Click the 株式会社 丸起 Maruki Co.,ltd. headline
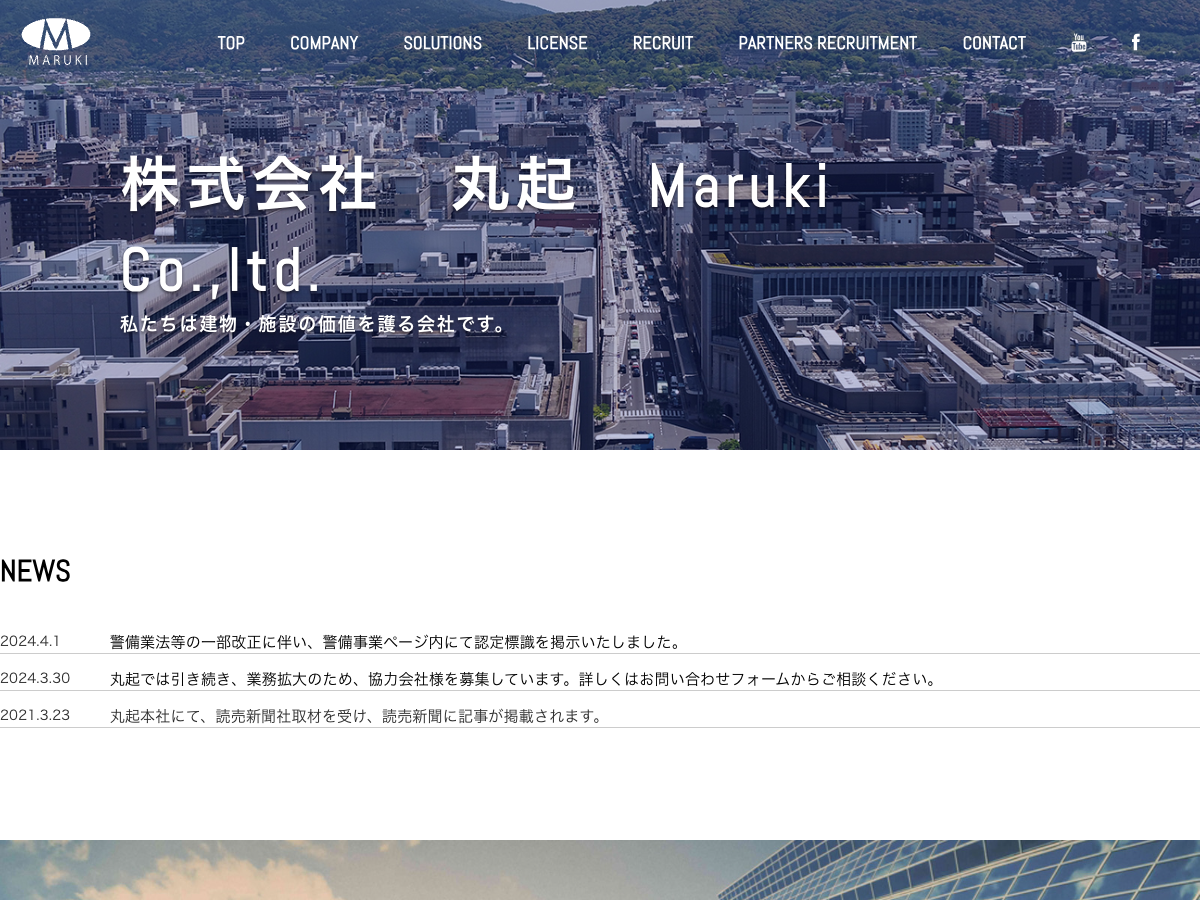This screenshot has height=900, width=1200. 475,227
